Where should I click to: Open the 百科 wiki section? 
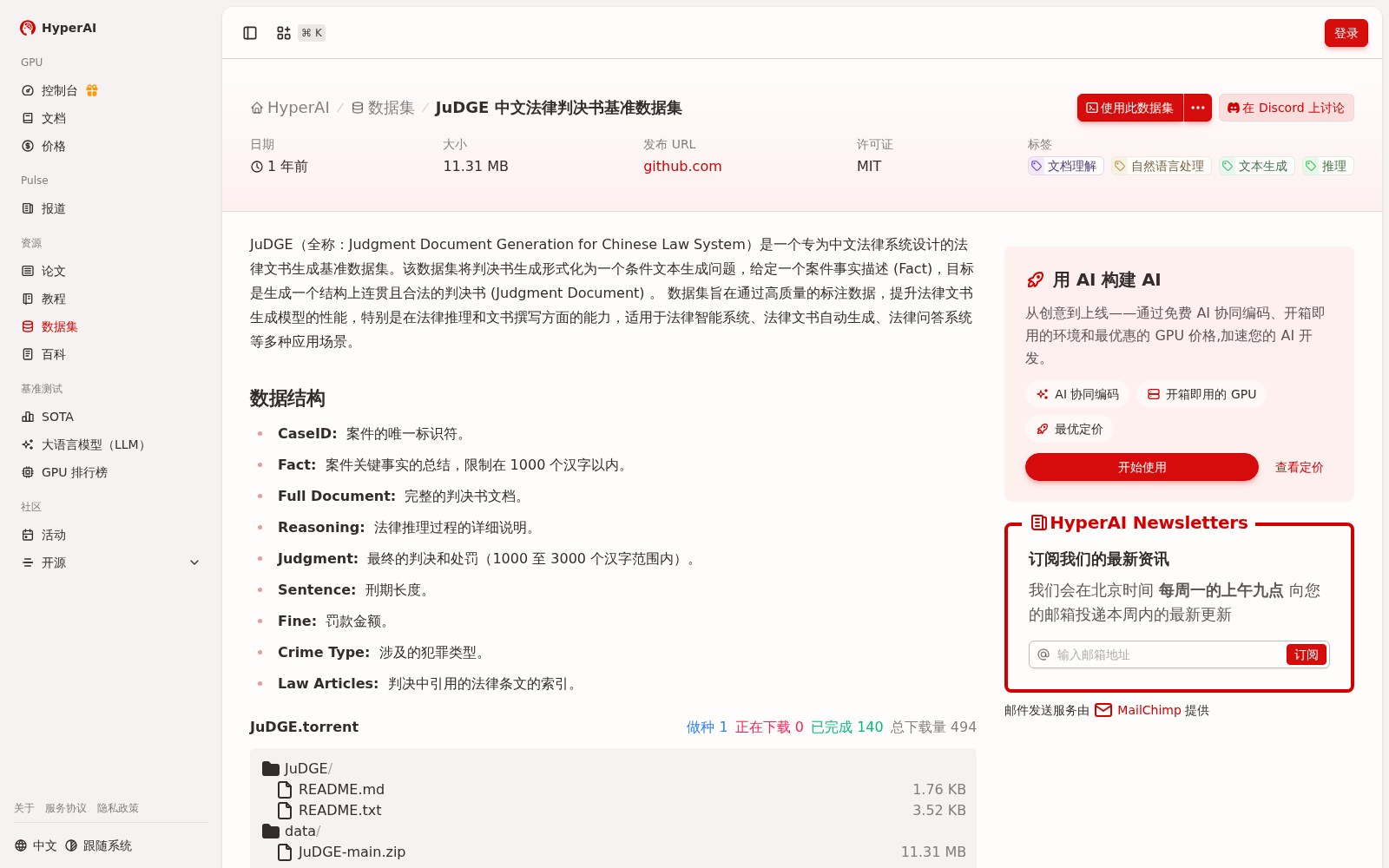(x=111, y=354)
